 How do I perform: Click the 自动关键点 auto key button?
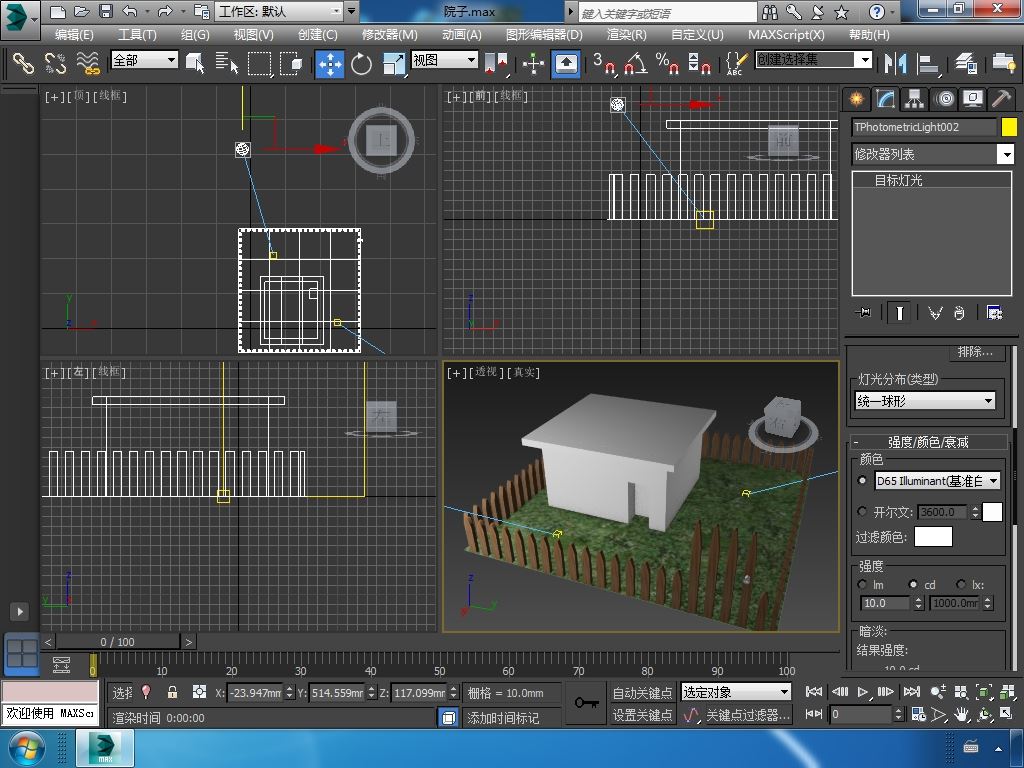coord(642,692)
